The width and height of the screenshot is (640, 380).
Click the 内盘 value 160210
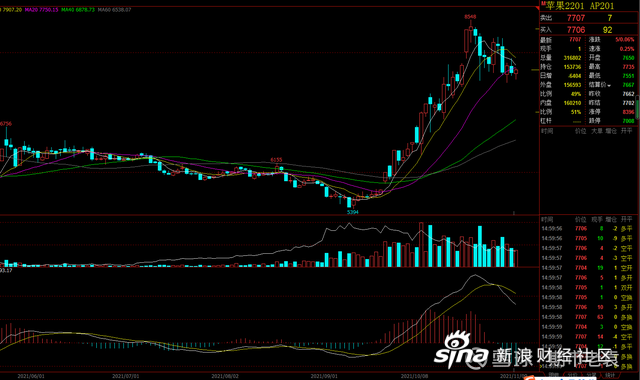pyautogui.click(x=572, y=103)
